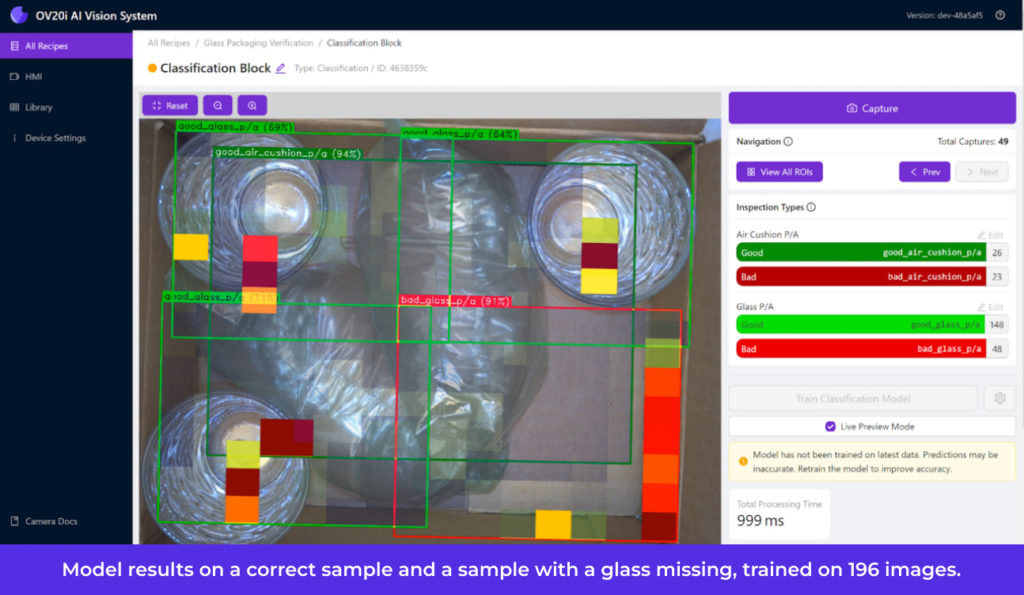Screen dimensions: 1024x595
Task: Click the count 23 next to bad_air_cushion
Action: click(x=997, y=276)
